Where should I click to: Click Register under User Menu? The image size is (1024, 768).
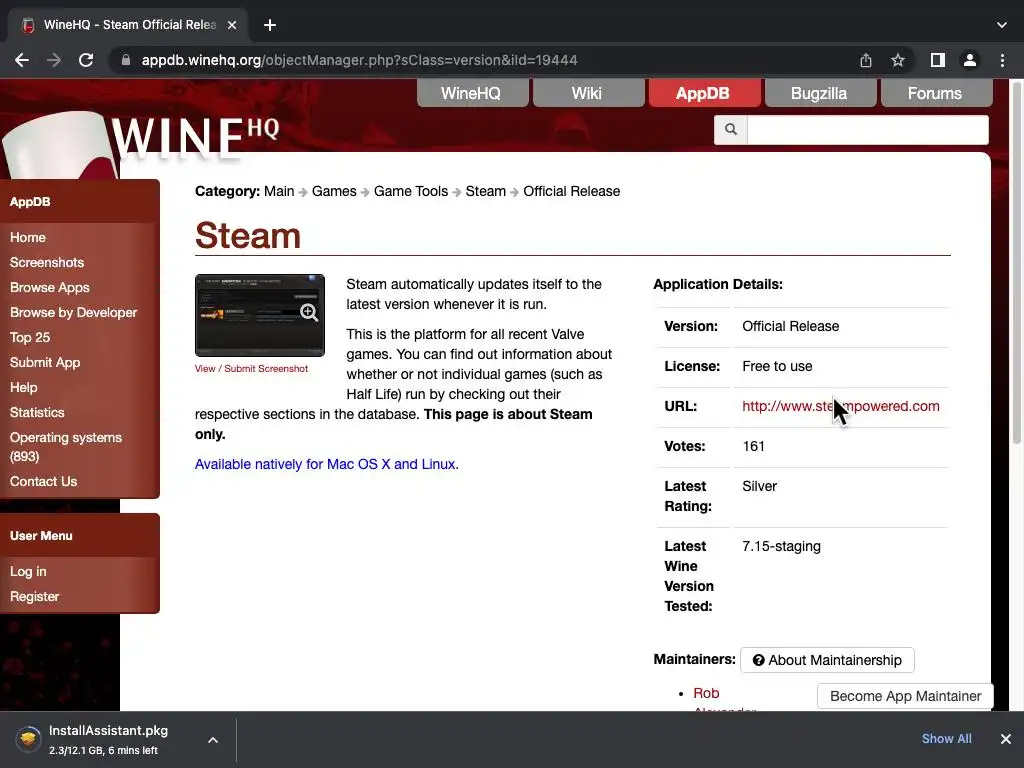tap(34, 596)
